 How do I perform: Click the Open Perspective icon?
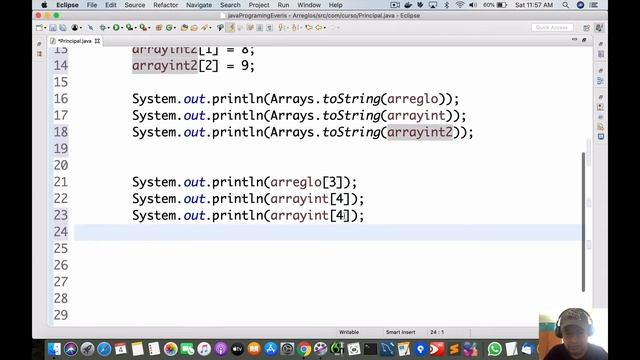tap(587, 28)
